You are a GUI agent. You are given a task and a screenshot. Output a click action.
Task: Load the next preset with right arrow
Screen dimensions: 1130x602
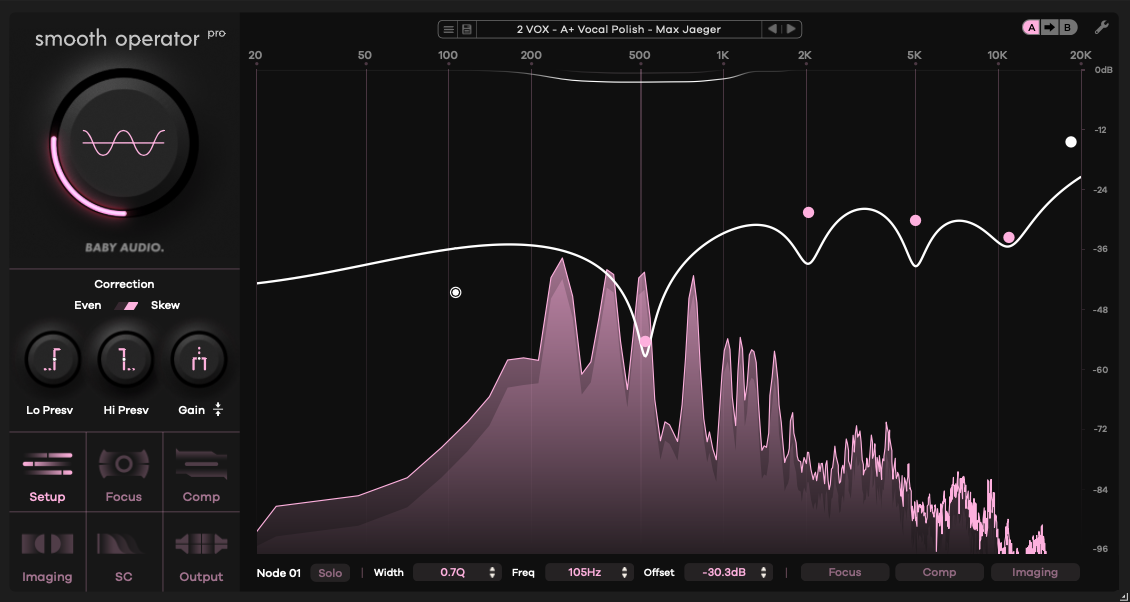tap(791, 30)
